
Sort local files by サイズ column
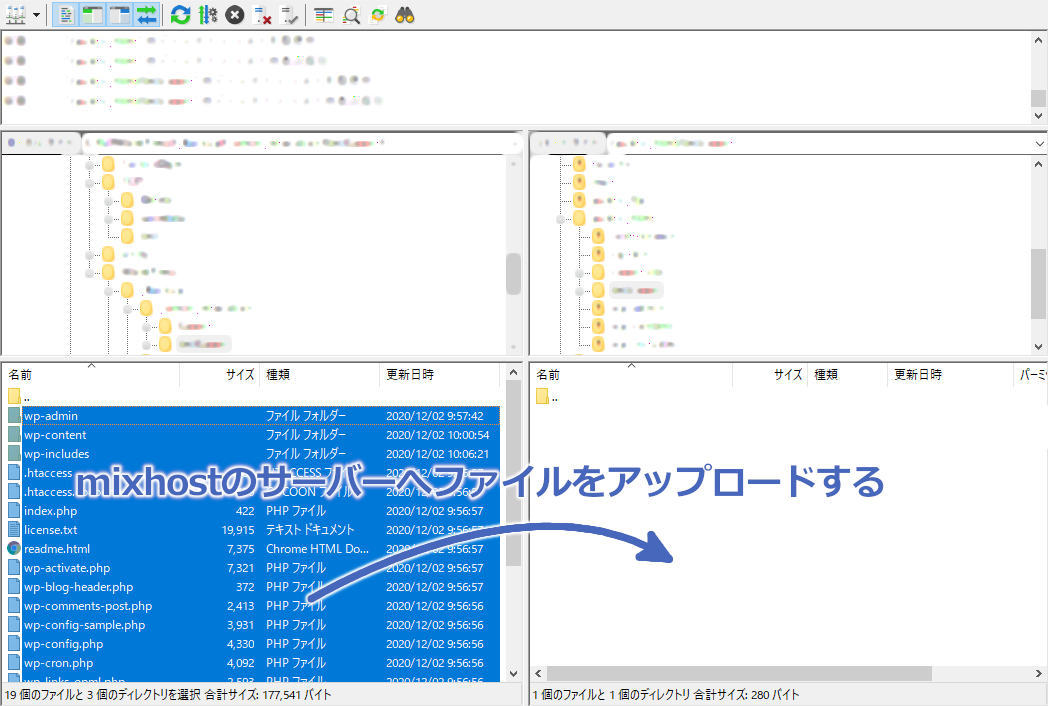click(x=219, y=375)
